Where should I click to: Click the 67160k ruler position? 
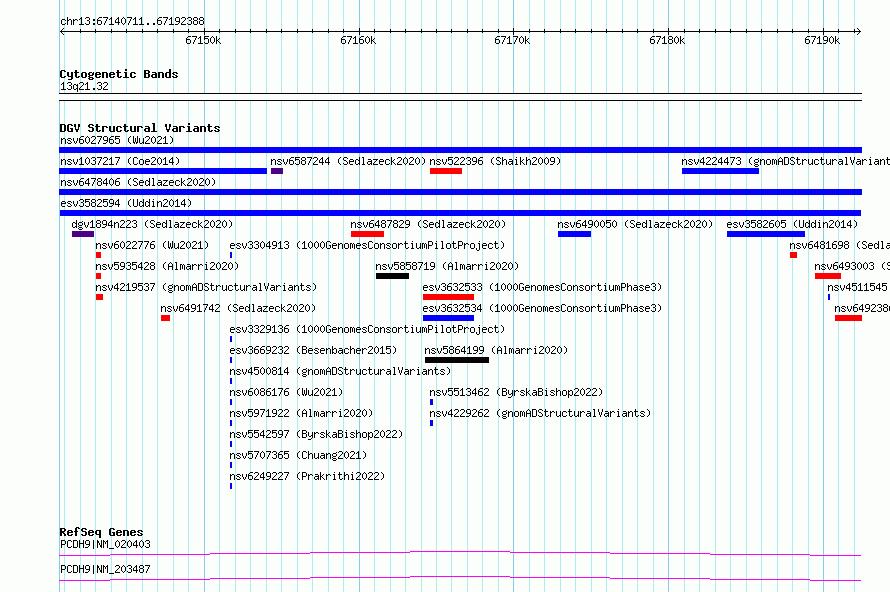[358, 40]
